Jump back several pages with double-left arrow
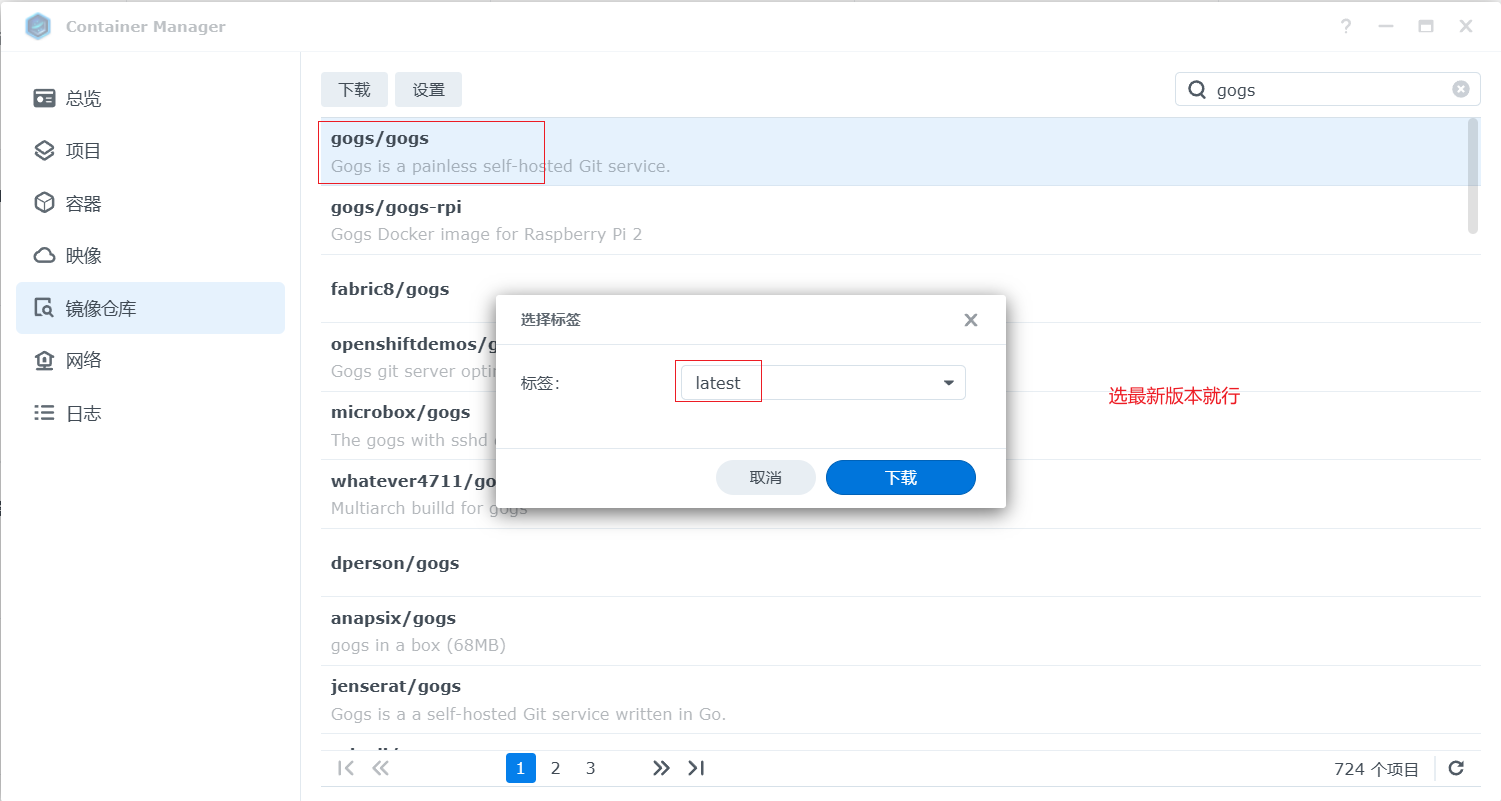Viewport: 1501px width, 801px height. pyautogui.click(x=380, y=768)
